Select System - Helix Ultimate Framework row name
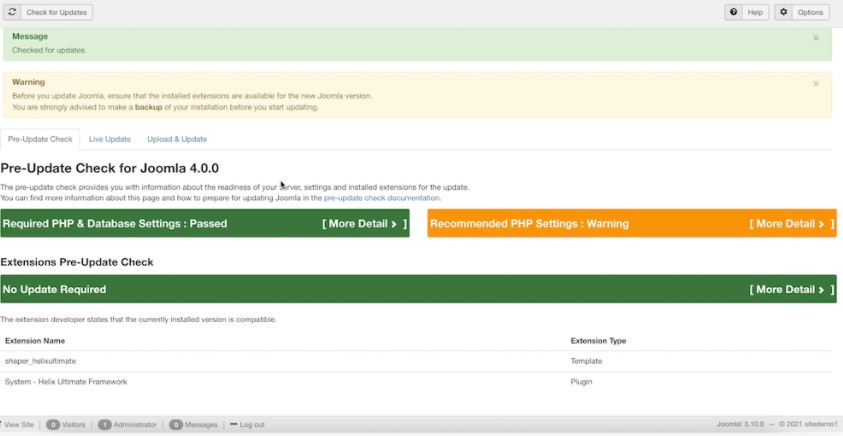Screen dimensions: 843x436 pyautogui.click(x=66, y=382)
